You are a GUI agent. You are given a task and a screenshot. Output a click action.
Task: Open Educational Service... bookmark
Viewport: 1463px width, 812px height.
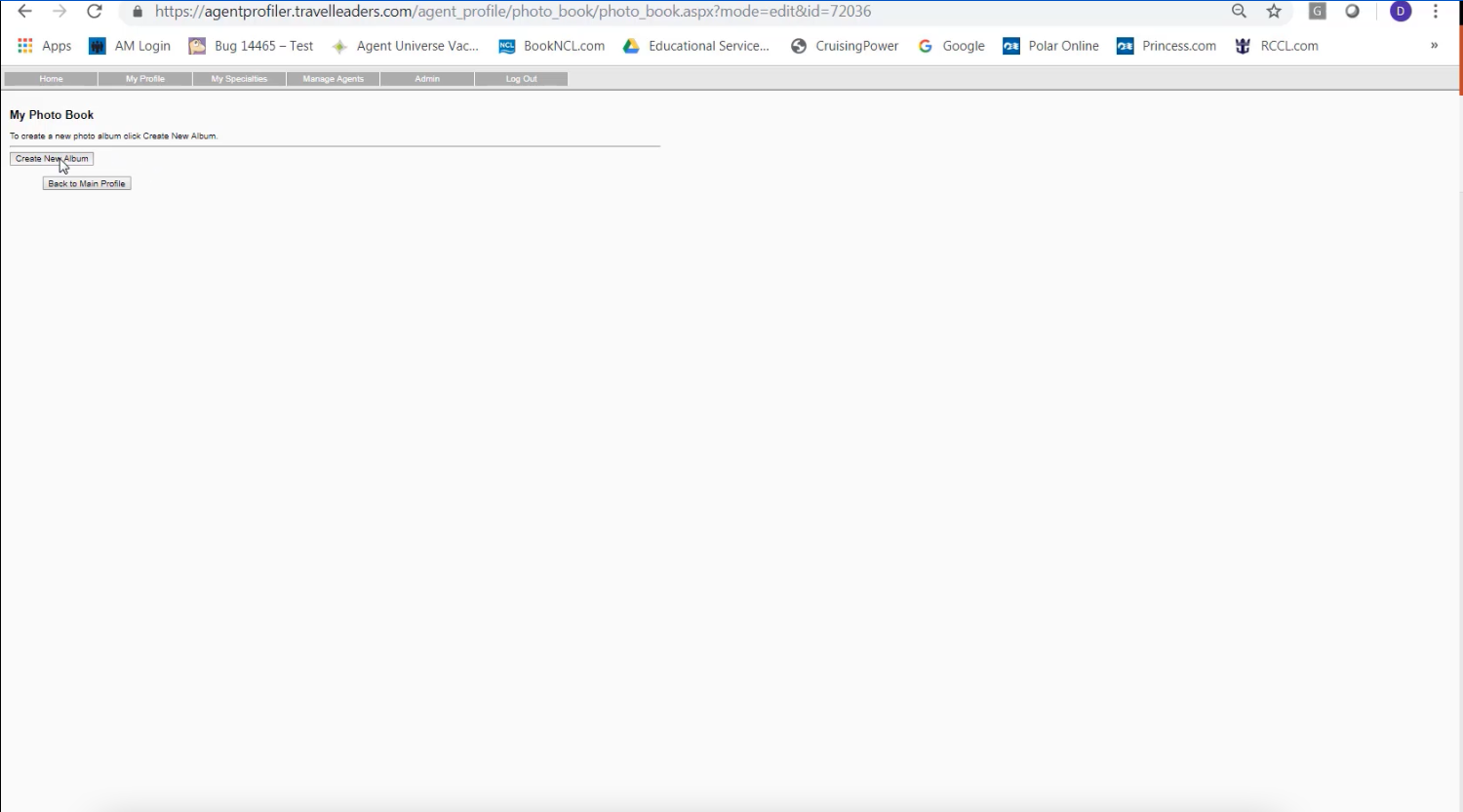point(696,46)
